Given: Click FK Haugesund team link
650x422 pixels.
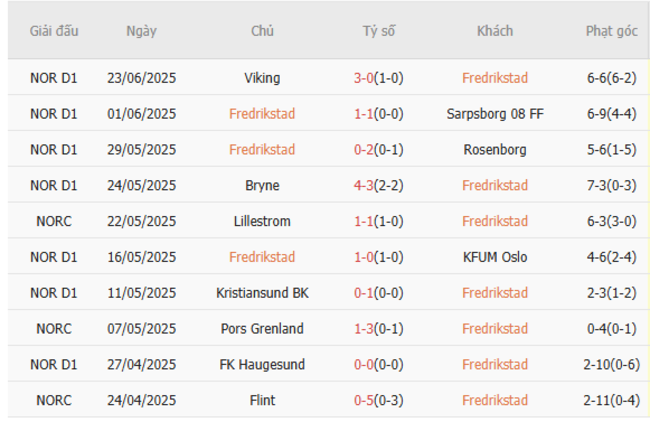Looking at the screenshot, I should (x=262, y=364).
